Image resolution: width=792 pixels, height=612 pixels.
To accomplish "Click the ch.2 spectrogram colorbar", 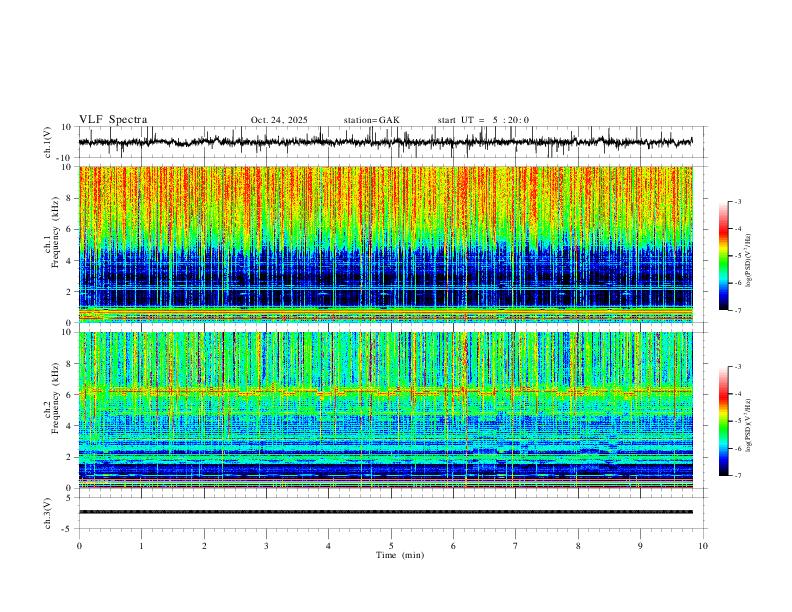I will pyautogui.click(x=723, y=421).
